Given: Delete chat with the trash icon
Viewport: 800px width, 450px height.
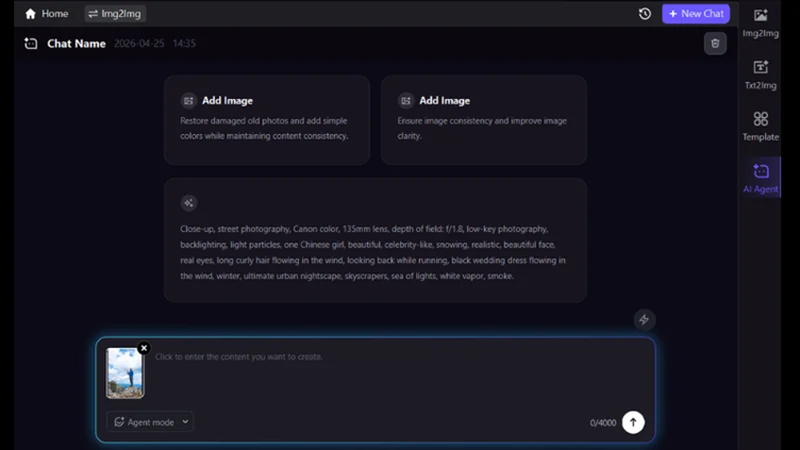Looking at the screenshot, I should [714, 43].
